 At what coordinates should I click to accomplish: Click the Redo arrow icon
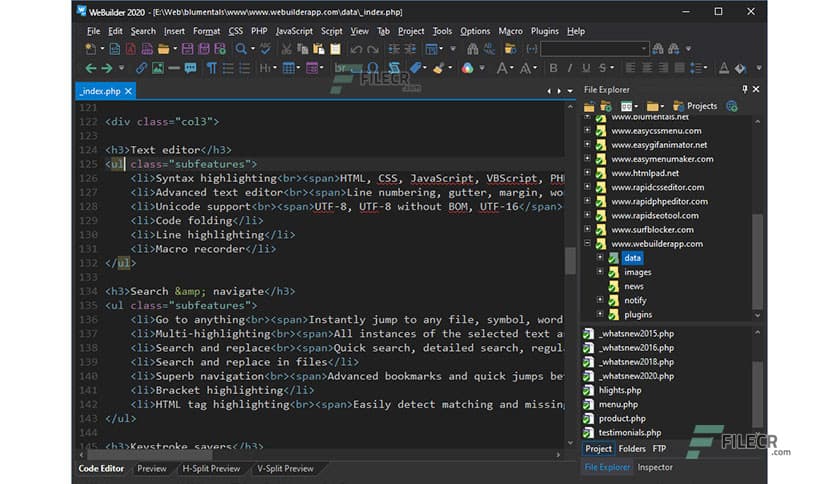(x=373, y=49)
